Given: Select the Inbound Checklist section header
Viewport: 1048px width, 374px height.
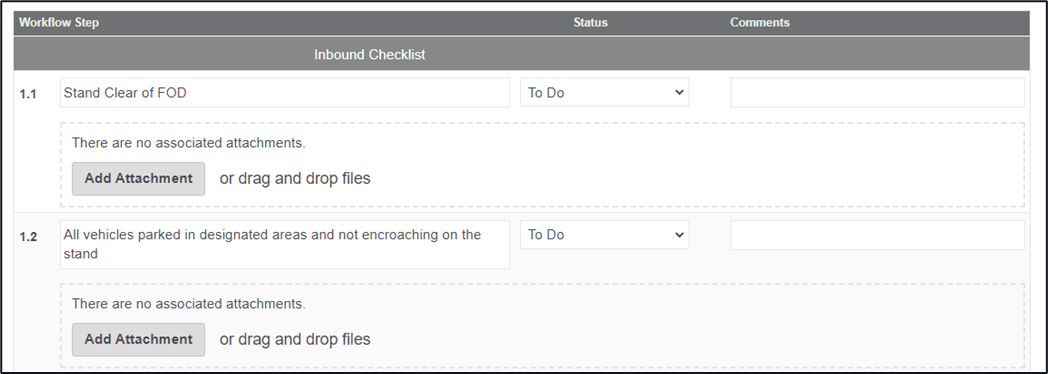Looking at the screenshot, I should pos(370,55).
